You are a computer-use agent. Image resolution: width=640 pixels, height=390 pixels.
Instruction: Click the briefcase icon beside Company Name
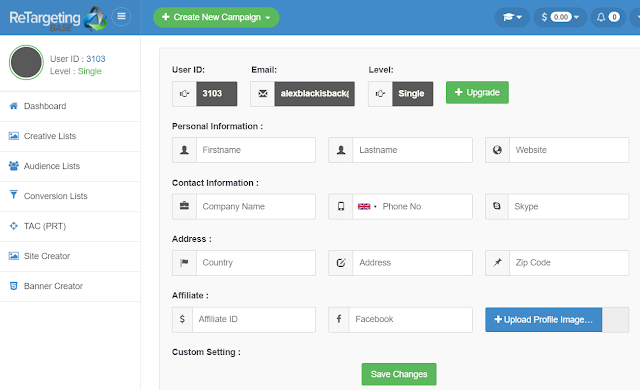point(184,206)
